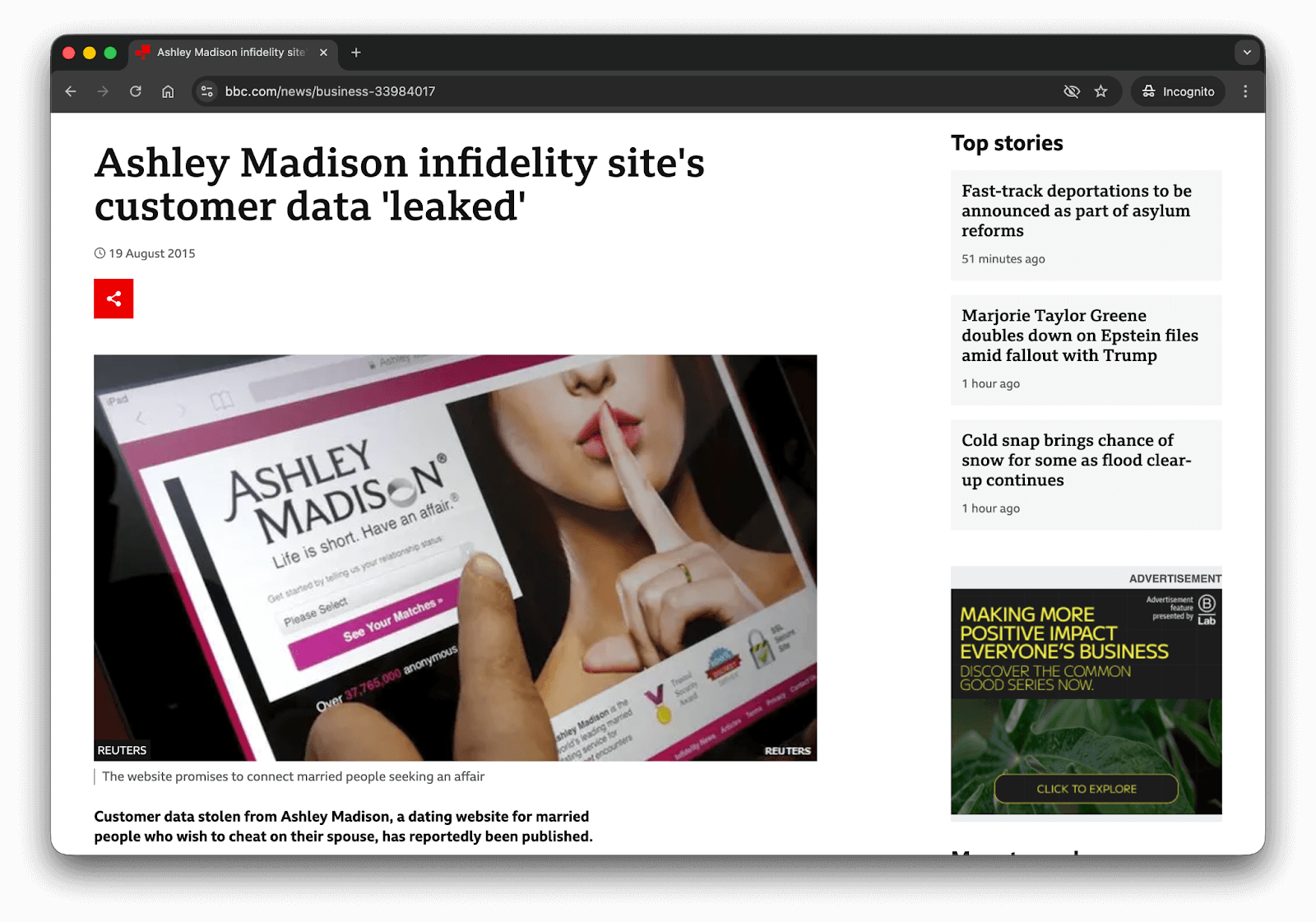Bookmark this page with the star
Viewport: 1316px width, 922px height.
pyautogui.click(x=1101, y=91)
